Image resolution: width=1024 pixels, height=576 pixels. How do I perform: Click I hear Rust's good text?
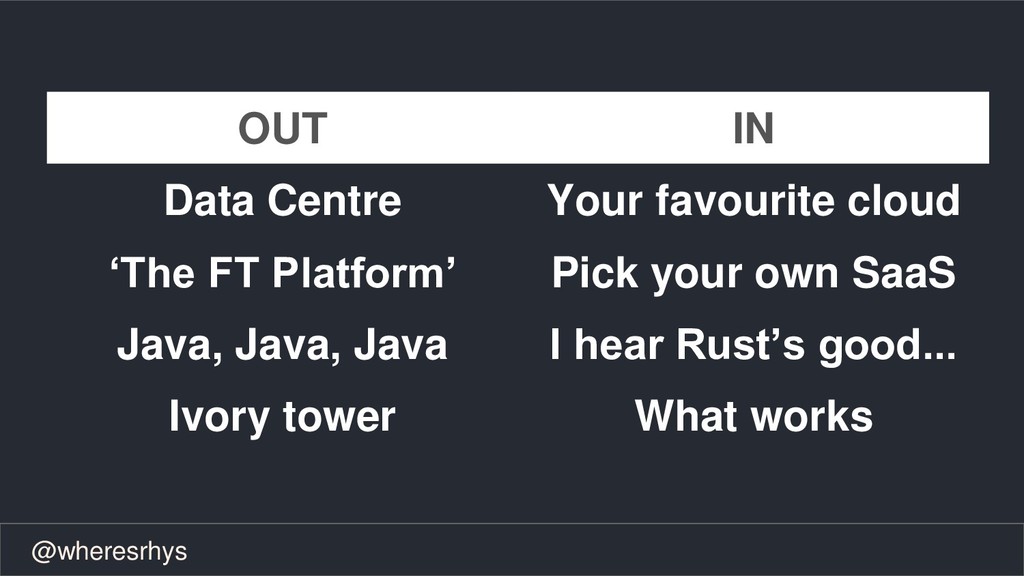[753, 345]
